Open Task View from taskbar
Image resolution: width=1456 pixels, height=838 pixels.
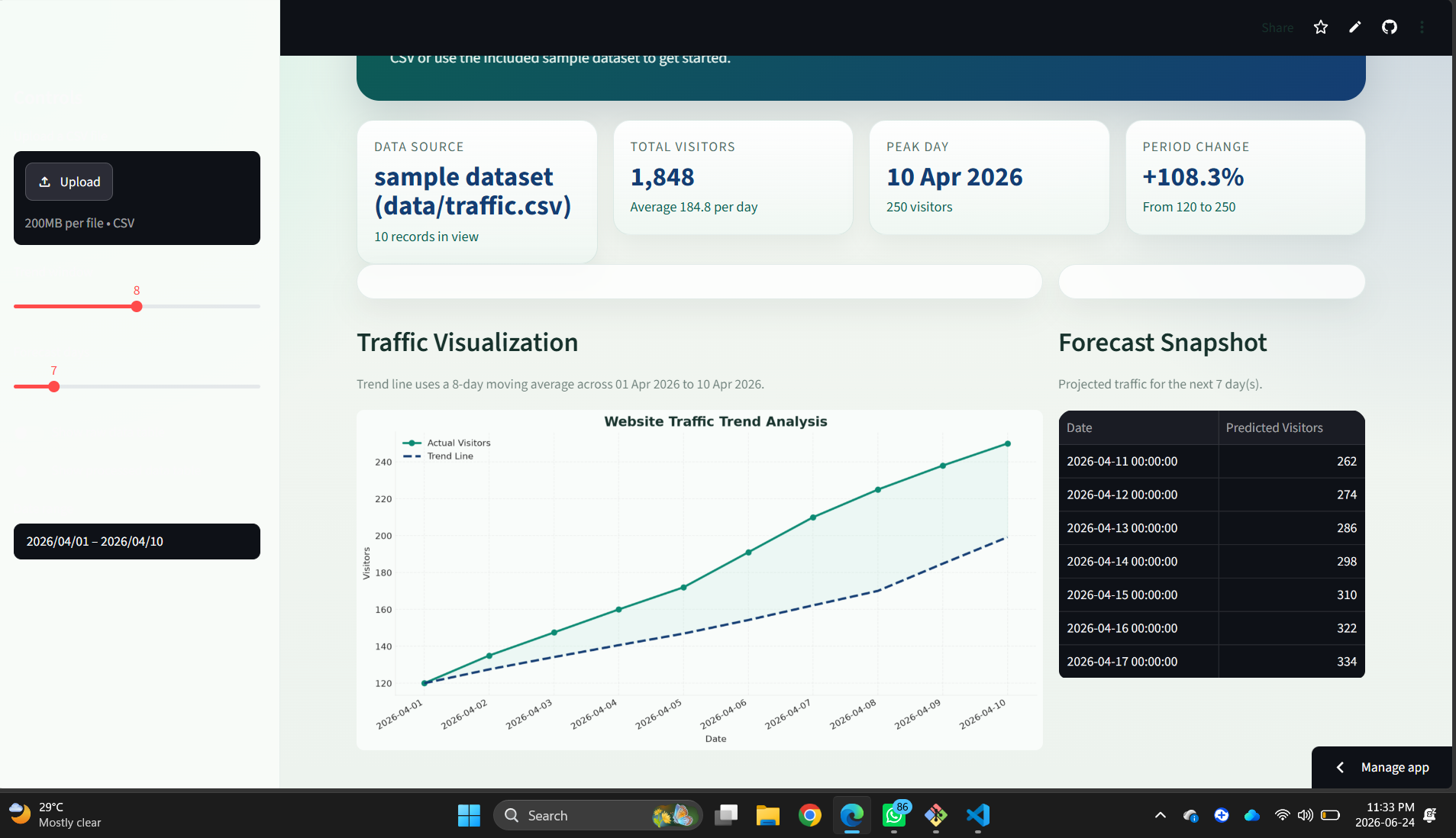726,815
